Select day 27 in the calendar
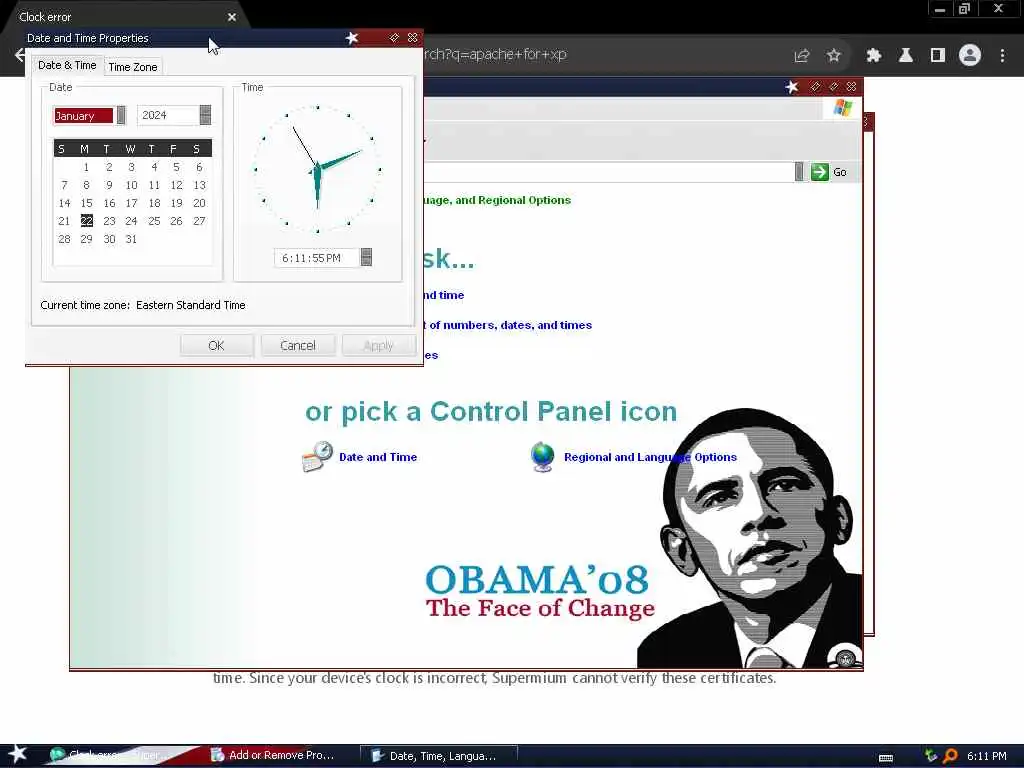Screen dimensions: 1024x768 (x=199, y=221)
